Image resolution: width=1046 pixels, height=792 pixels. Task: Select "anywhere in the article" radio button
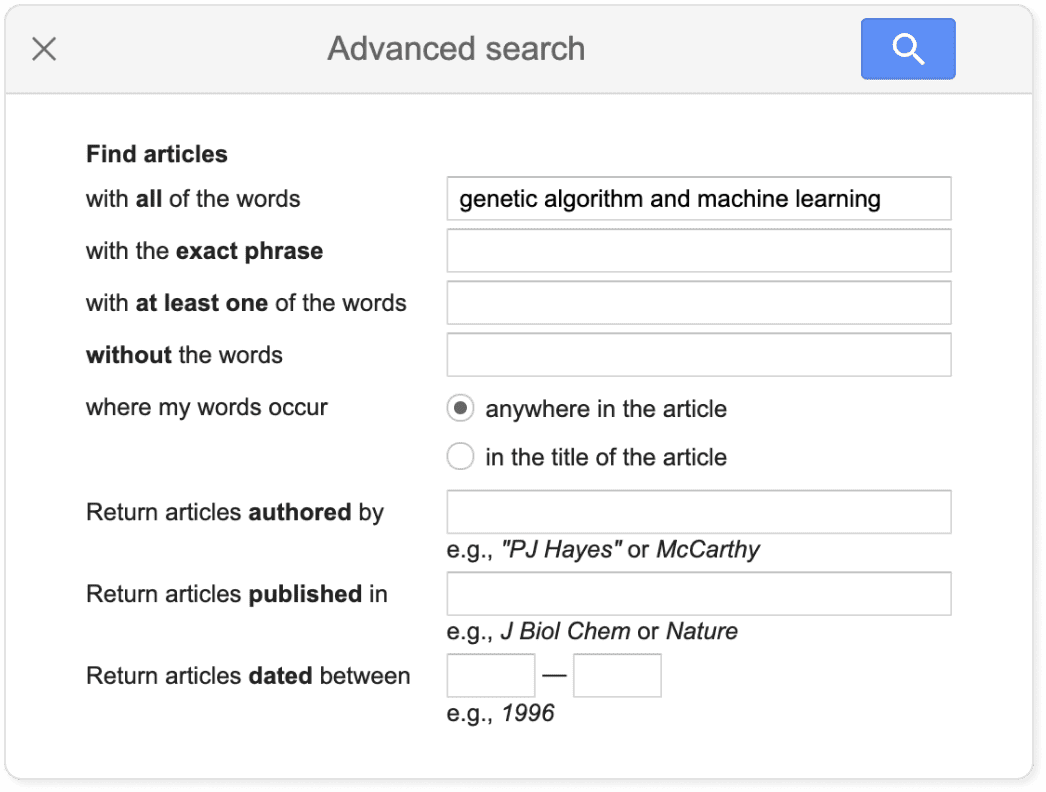coord(460,408)
